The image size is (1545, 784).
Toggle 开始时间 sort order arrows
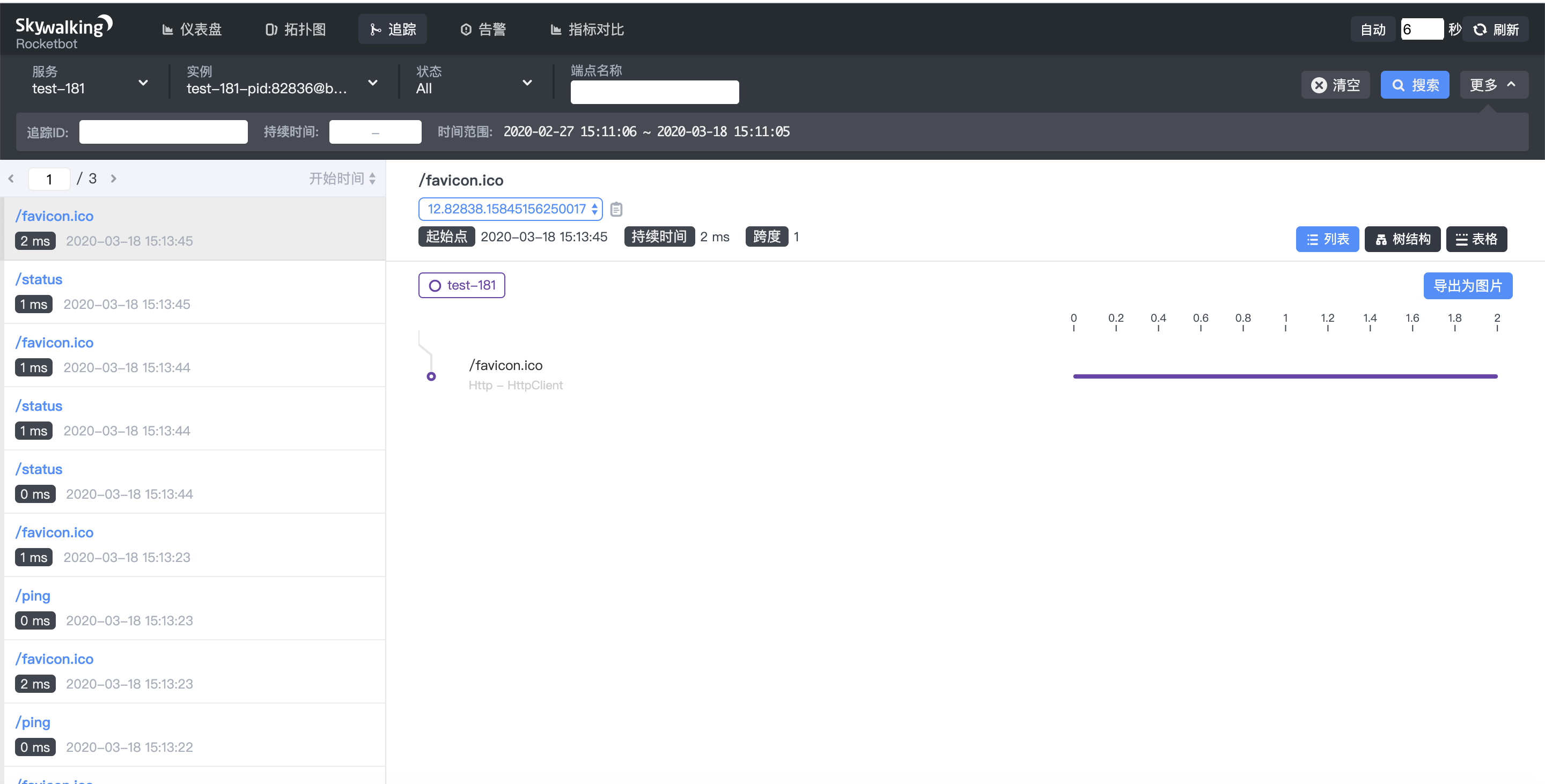[x=374, y=178]
